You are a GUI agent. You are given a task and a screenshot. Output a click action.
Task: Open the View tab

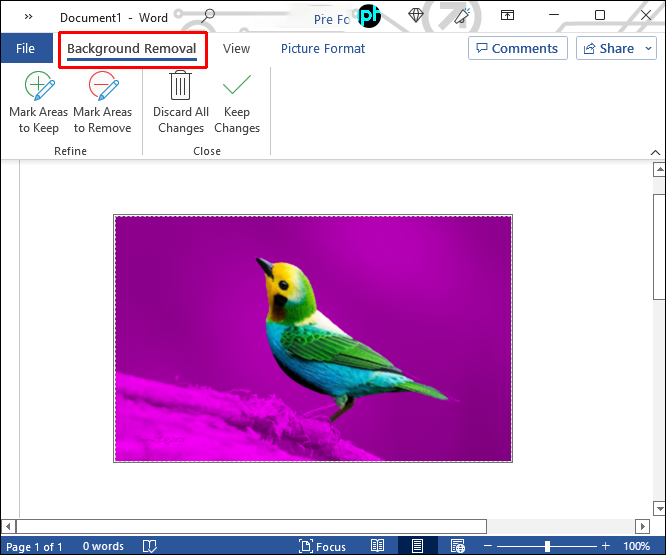tap(237, 48)
